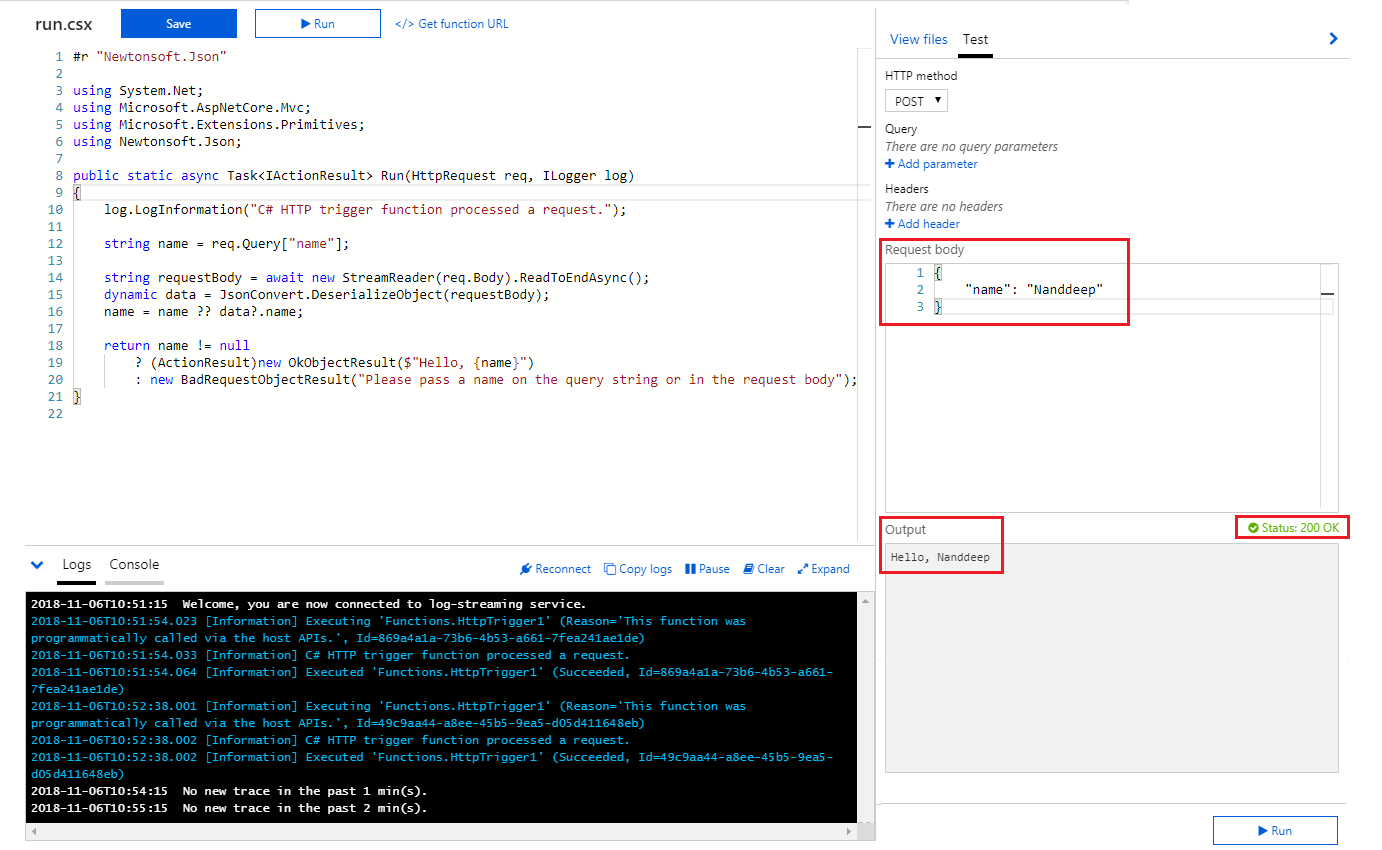Collapse the logs panel with chevron
Image resolution: width=1382 pixels, height=850 pixels.
coord(37,565)
